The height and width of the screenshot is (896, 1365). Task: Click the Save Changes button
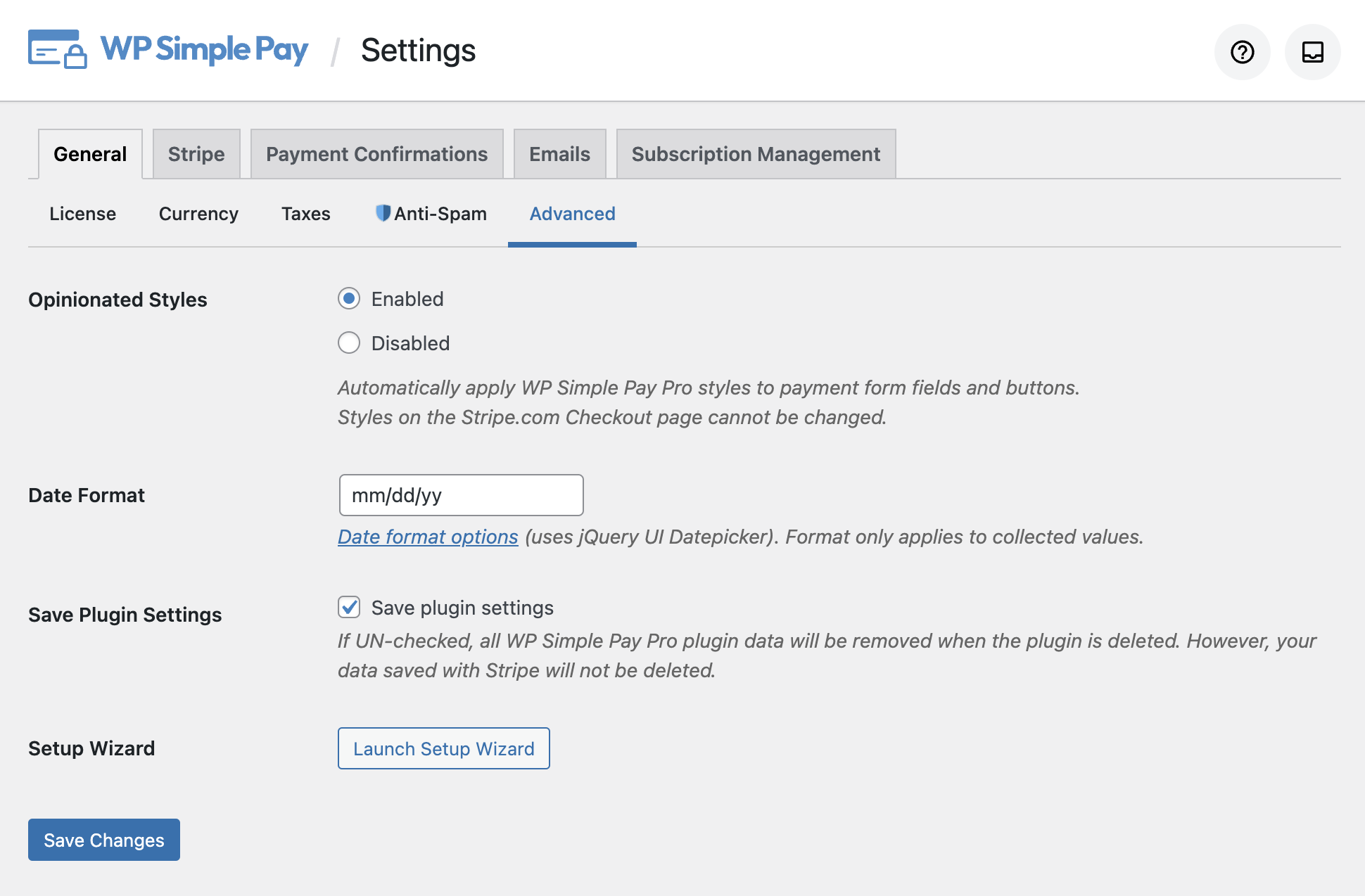(x=103, y=840)
